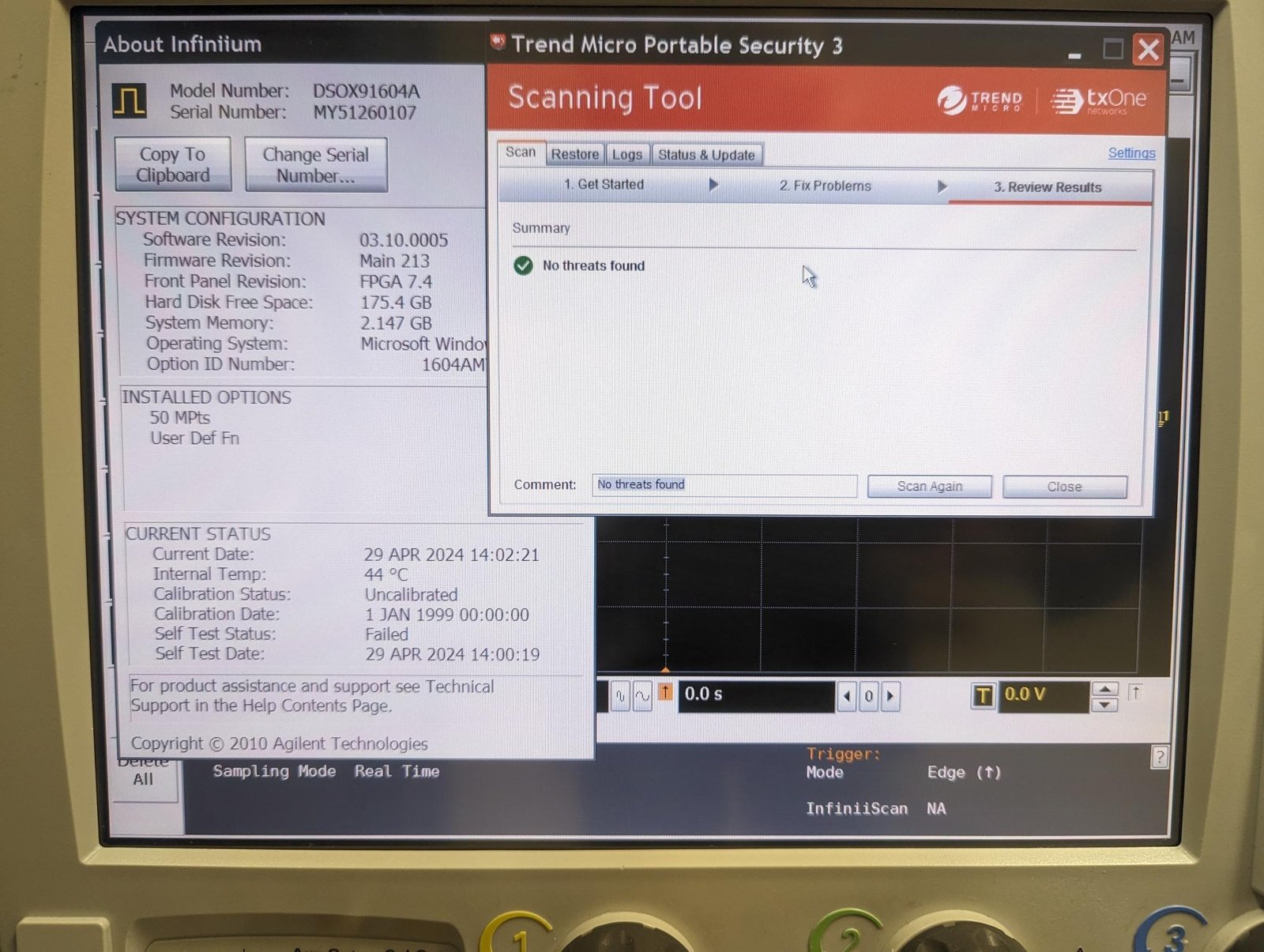The width and height of the screenshot is (1264, 952).
Task: Click the 175.4 GB free space value
Action: tap(396, 303)
